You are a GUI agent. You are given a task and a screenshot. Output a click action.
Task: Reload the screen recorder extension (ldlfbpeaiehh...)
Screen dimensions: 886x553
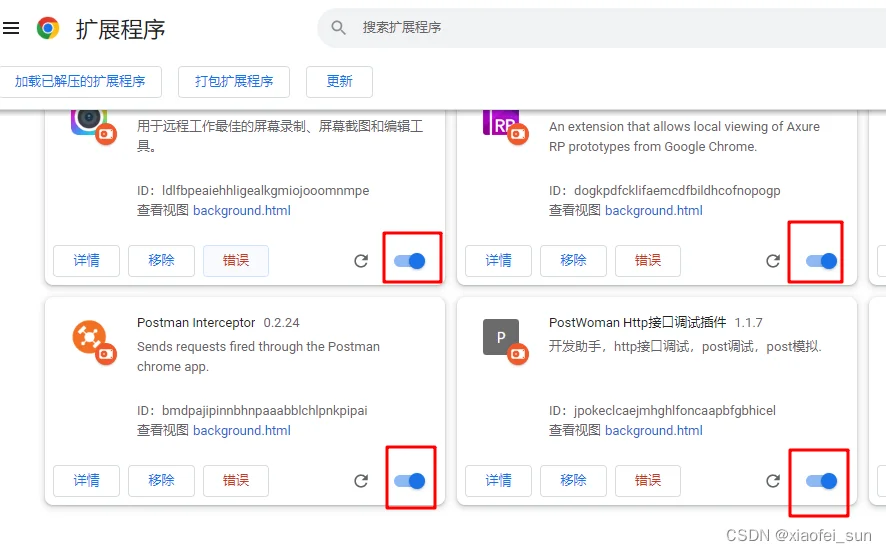click(361, 260)
